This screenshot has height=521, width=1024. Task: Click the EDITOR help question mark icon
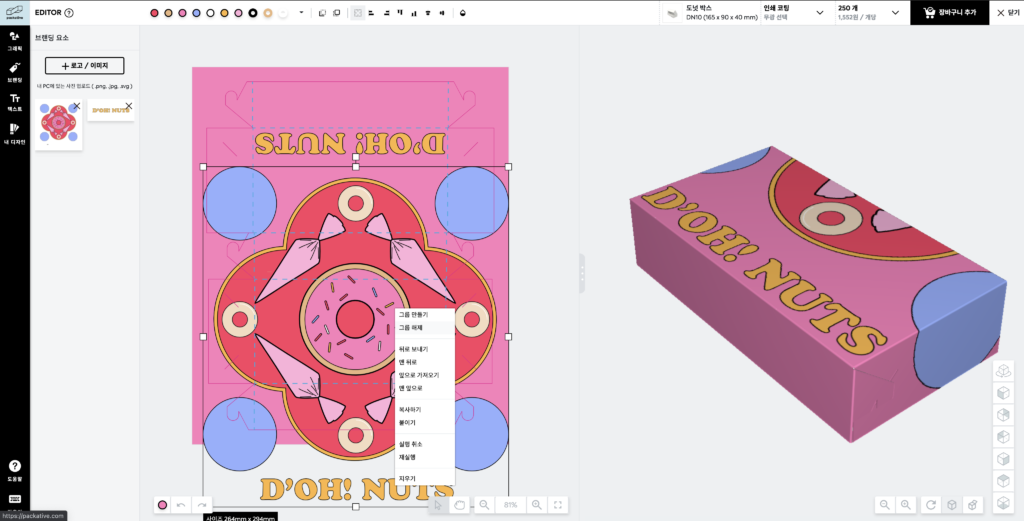(69, 12)
